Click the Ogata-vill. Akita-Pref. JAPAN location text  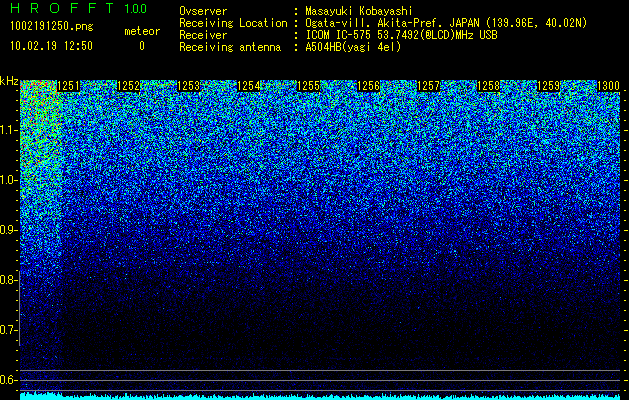(x=446, y=23)
